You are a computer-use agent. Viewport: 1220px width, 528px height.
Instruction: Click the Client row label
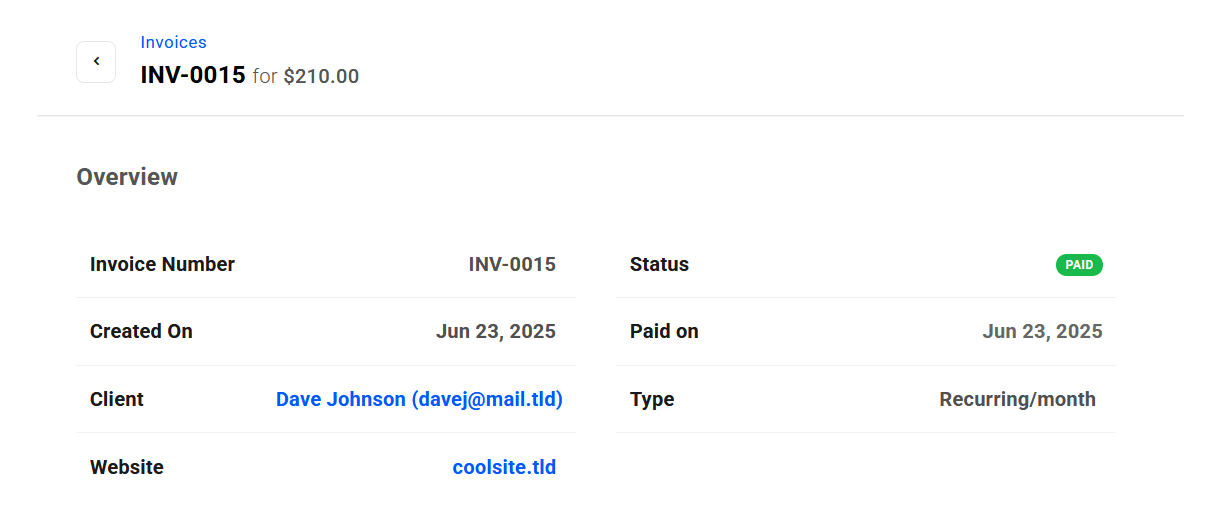pos(117,399)
